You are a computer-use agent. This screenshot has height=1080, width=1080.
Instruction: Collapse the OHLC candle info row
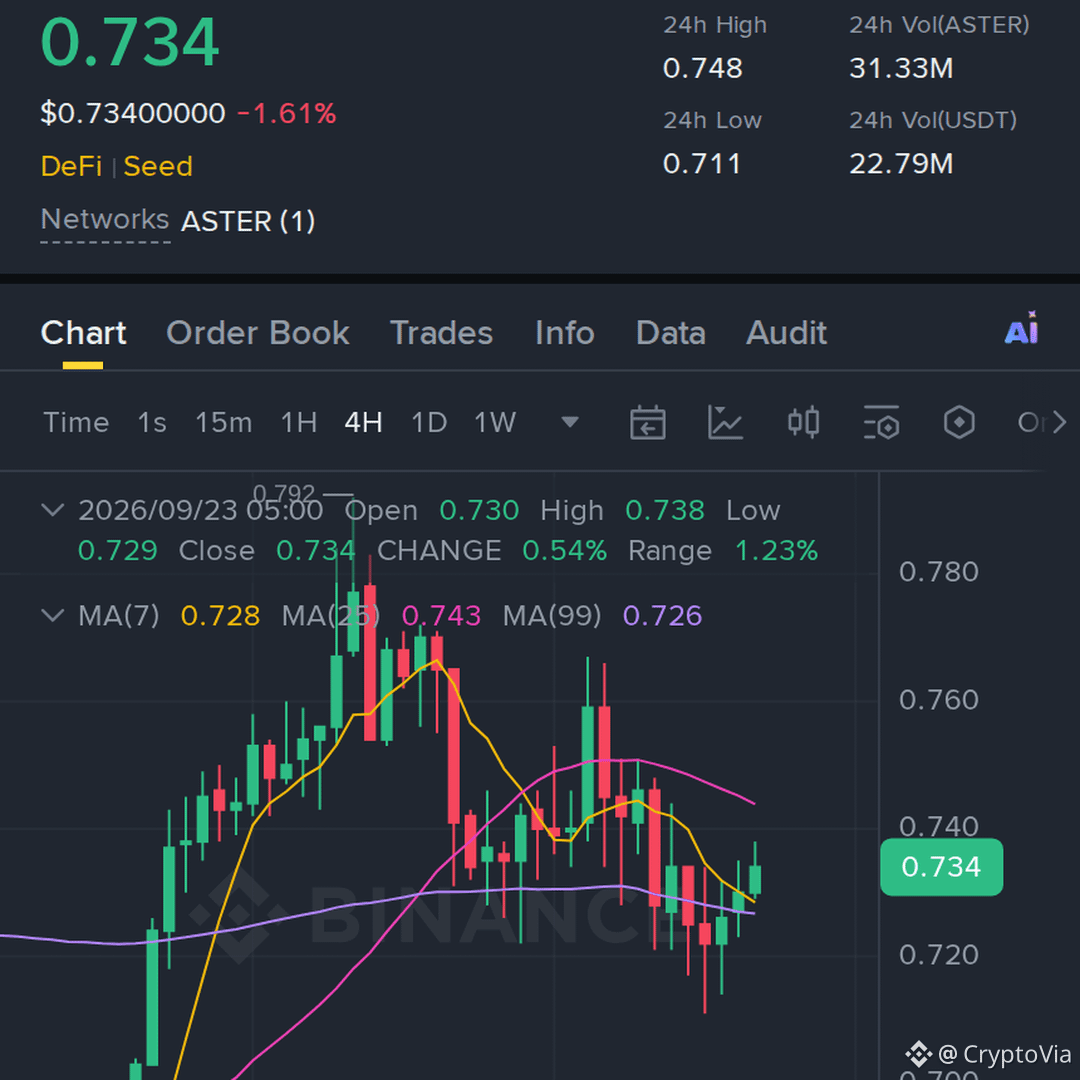[53, 510]
